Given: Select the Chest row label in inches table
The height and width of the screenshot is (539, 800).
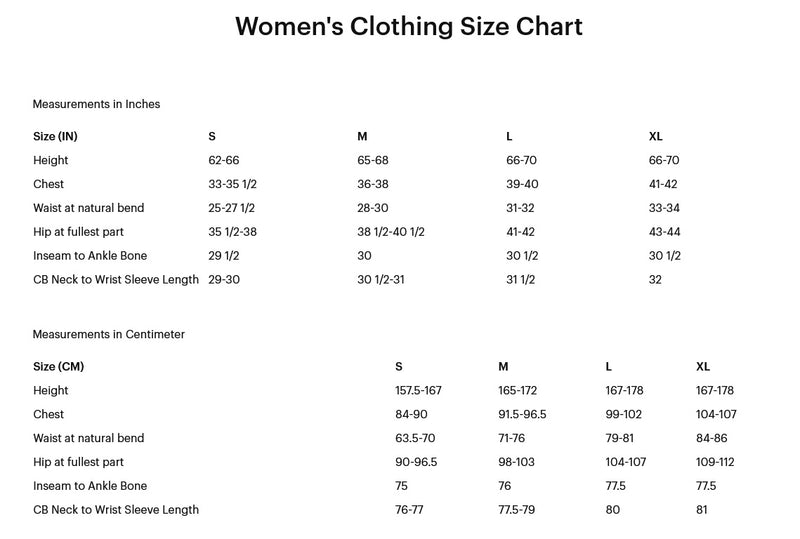Looking at the screenshot, I should pos(48,184).
